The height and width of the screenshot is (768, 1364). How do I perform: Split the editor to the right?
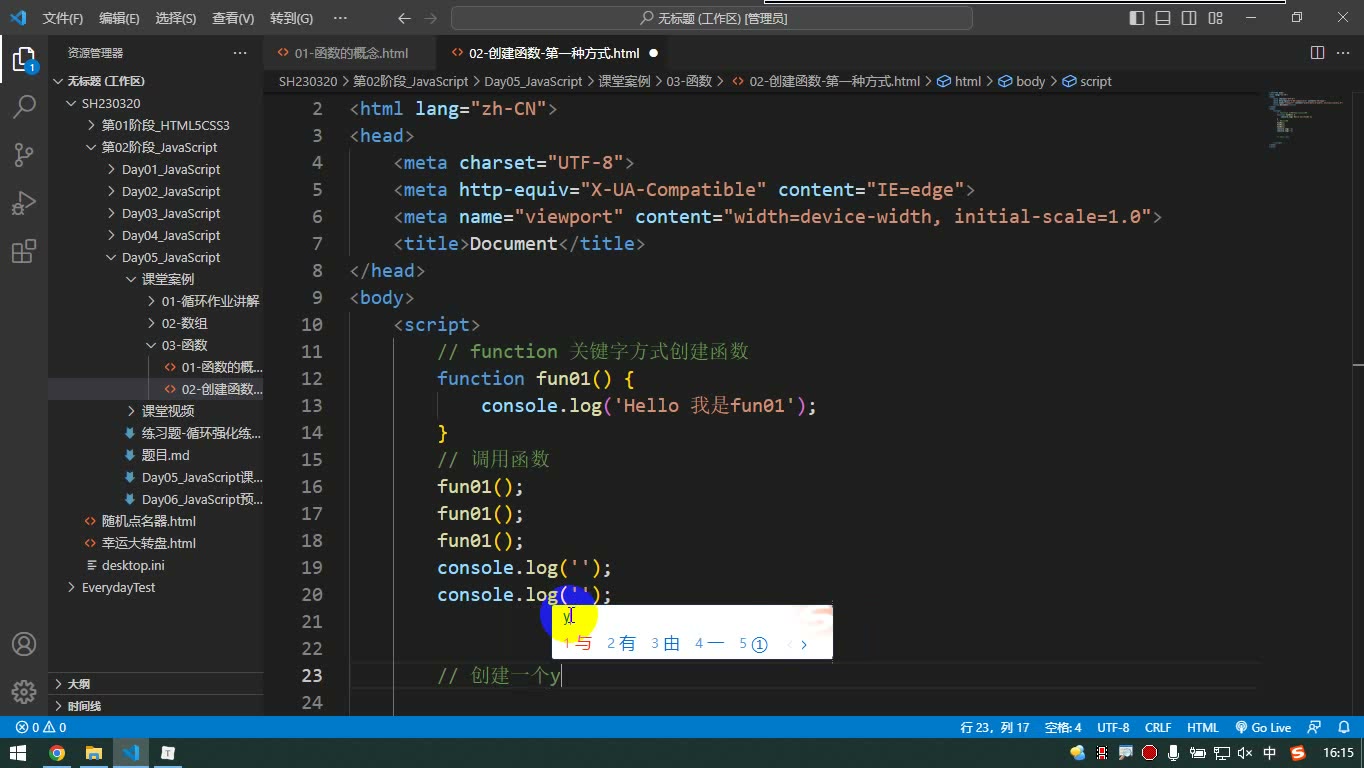point(1317,53)
